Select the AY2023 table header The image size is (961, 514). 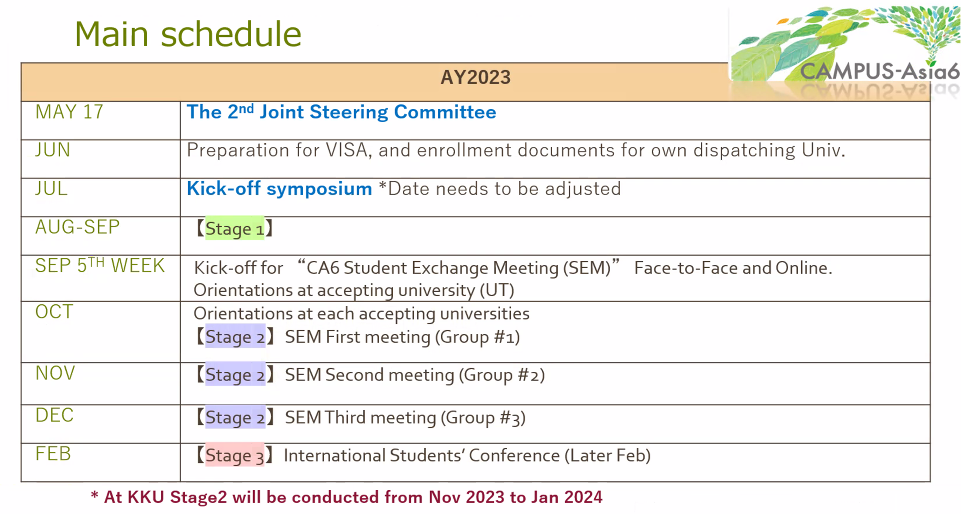(475, 79)
